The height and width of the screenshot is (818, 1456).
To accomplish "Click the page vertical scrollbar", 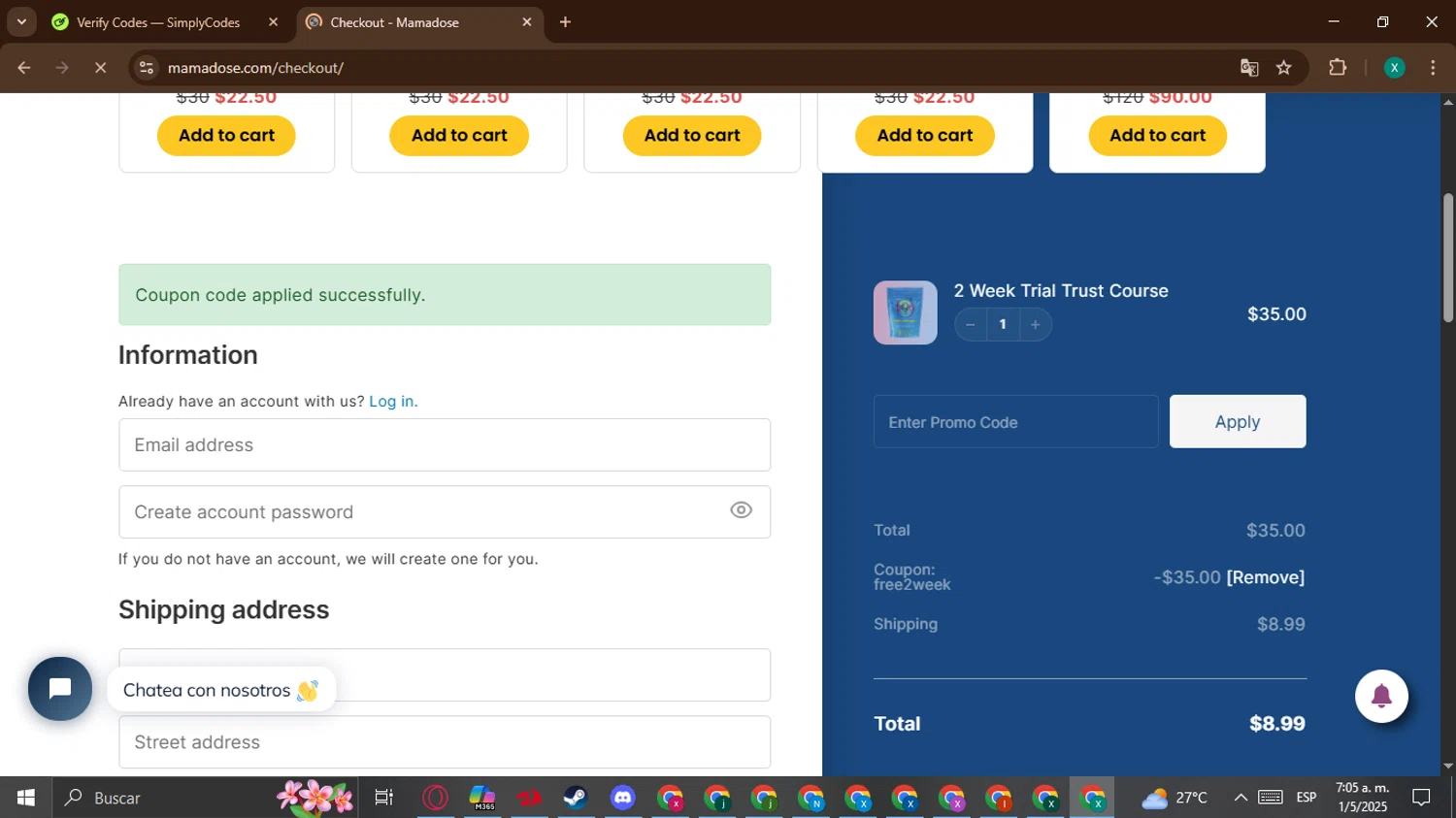I will [1448, 257].
